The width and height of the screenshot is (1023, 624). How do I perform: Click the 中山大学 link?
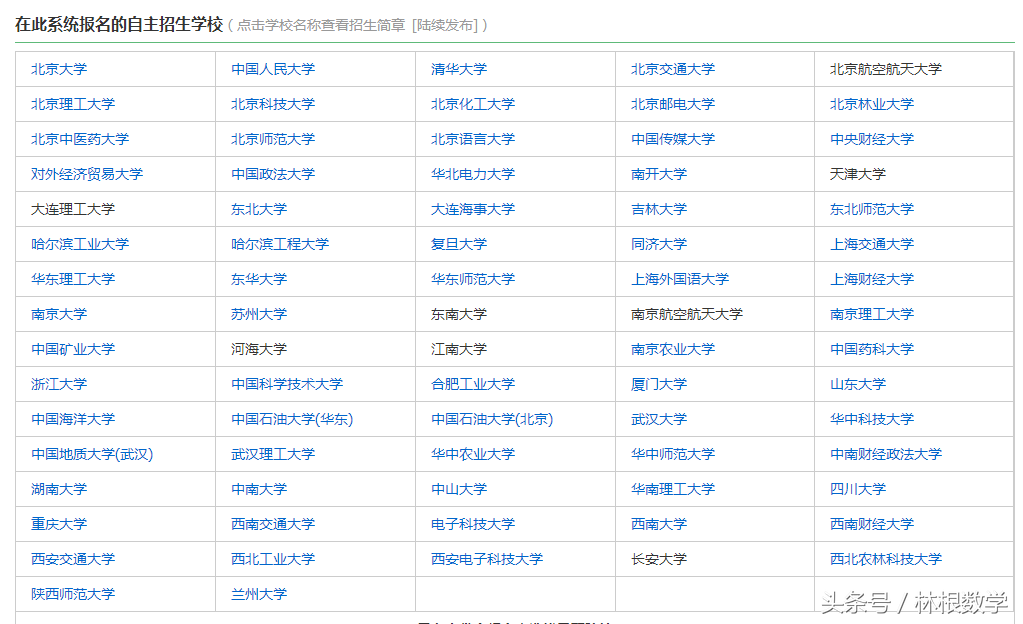(459, 490)
